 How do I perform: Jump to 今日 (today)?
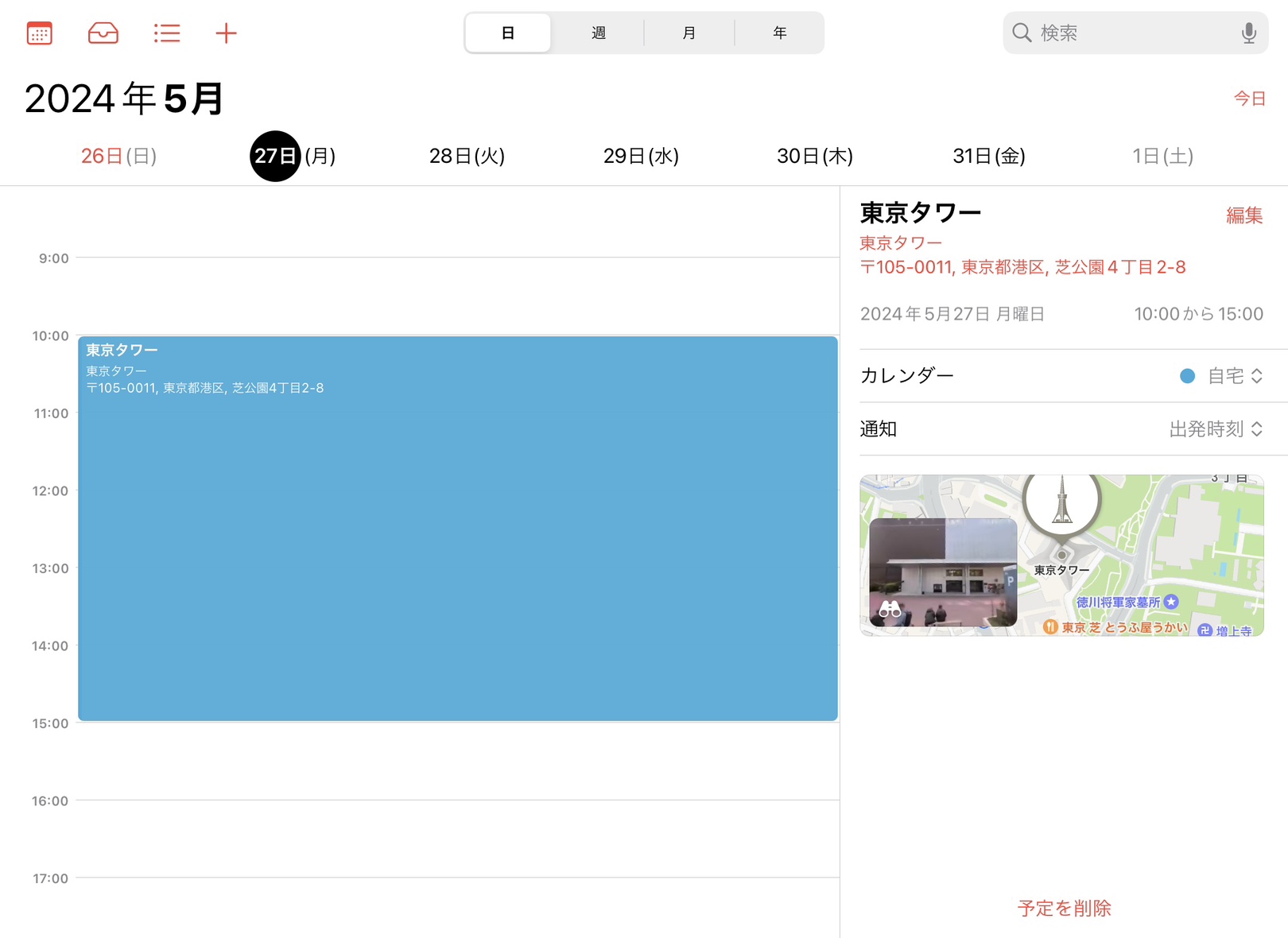pyautogui.click(x=1249, y=99)
